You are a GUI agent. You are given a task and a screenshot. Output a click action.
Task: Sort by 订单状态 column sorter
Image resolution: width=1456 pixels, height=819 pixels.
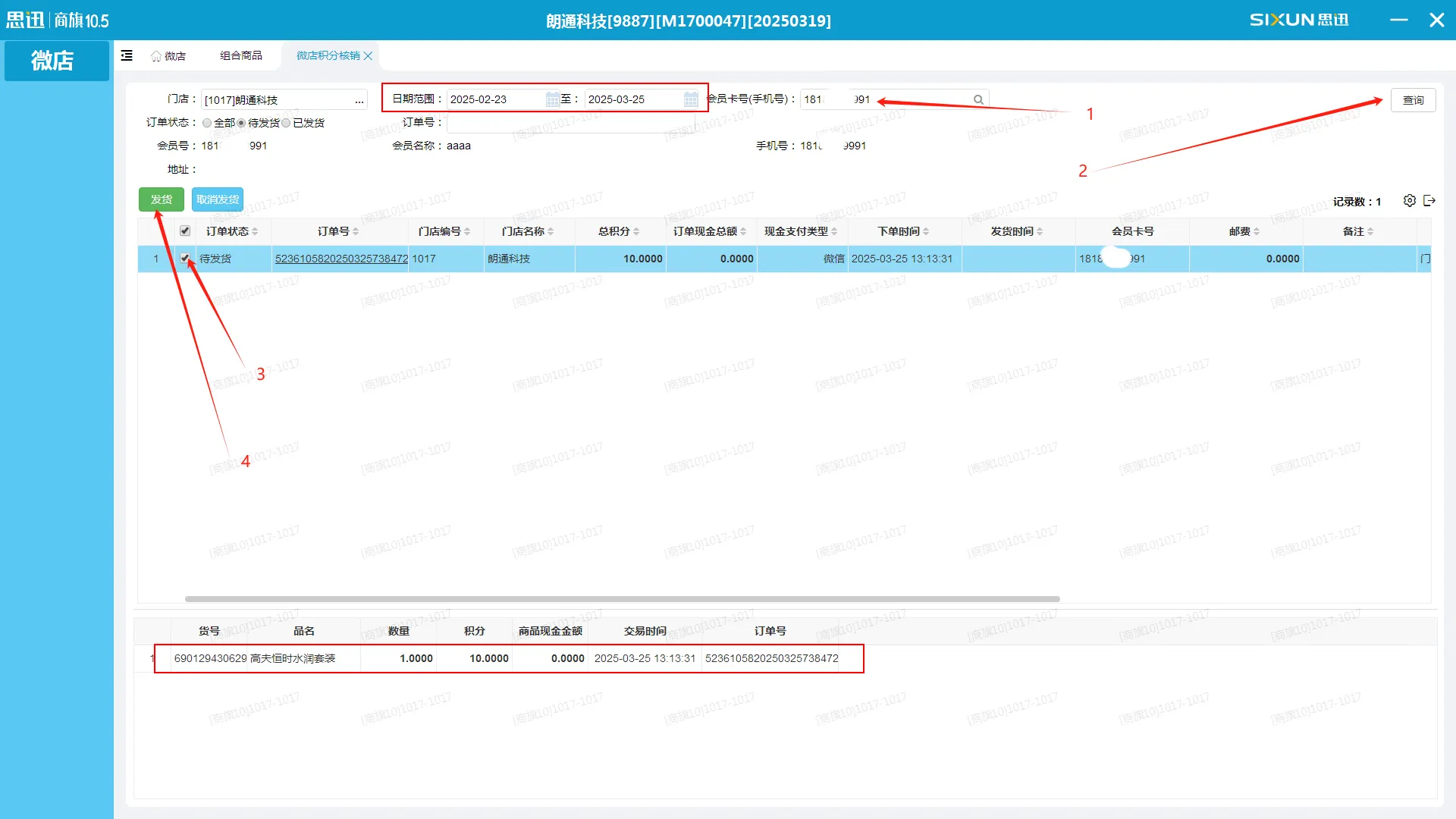[255, 231]
